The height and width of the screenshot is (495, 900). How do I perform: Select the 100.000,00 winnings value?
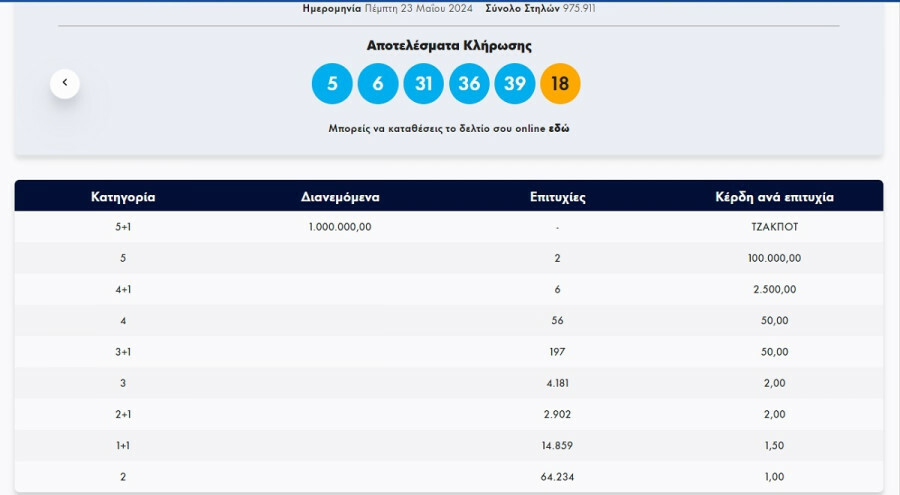click(x=774, y=258)
